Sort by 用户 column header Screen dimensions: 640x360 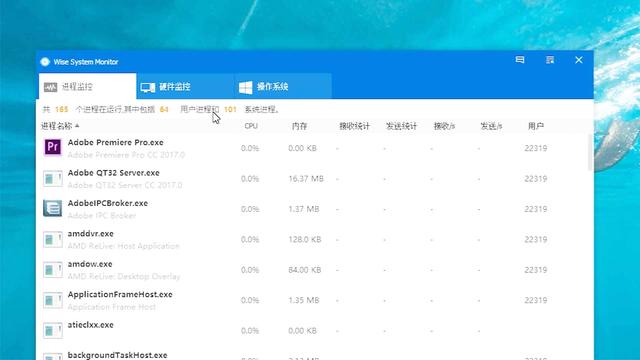[536, 126]
